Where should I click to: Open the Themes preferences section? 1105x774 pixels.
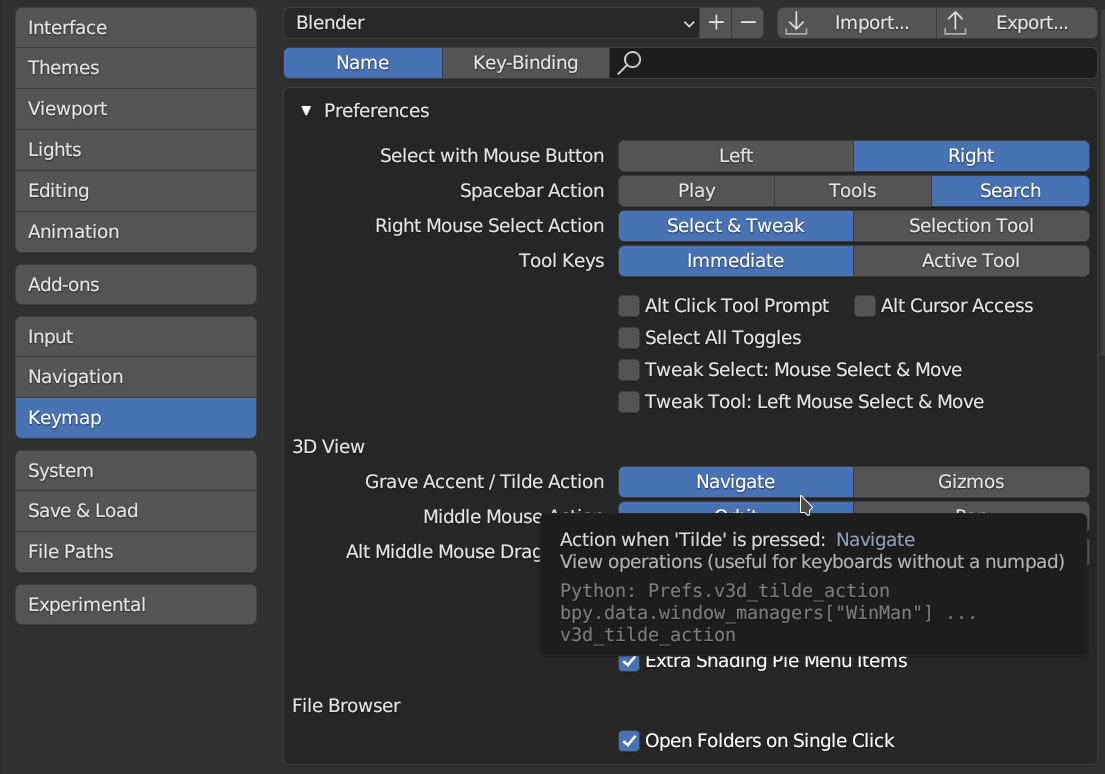[x=136, y=68]
